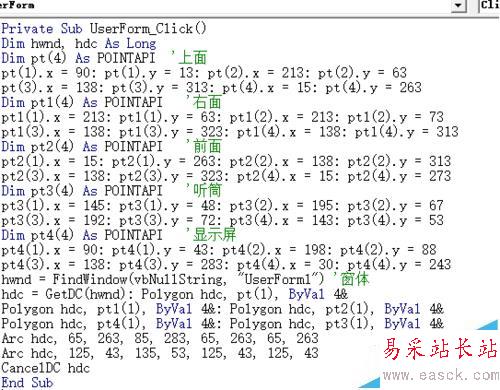The height and width of the screenshot is (390, 500).
Task: Click 'Dim pt3(4) As POINTAPI' declaration
Action: pyautogui.click(x=82, y=191)
